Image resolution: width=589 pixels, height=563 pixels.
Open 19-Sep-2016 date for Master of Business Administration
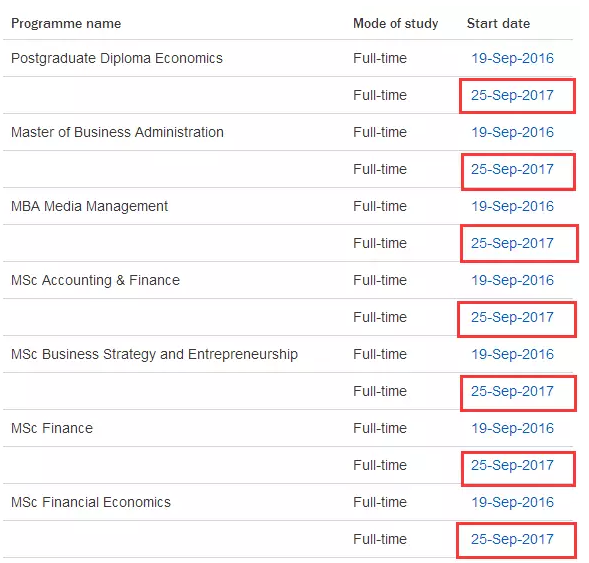[512, 132]
